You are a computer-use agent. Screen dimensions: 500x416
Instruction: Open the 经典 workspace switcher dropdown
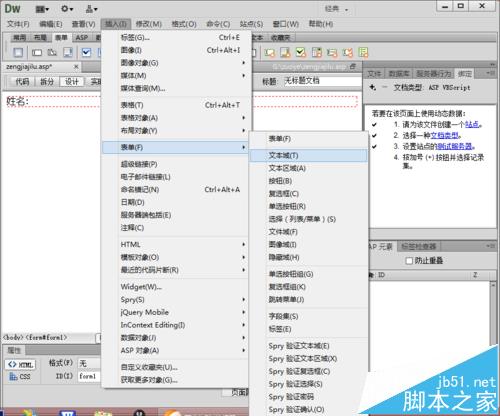click(336, 9)
